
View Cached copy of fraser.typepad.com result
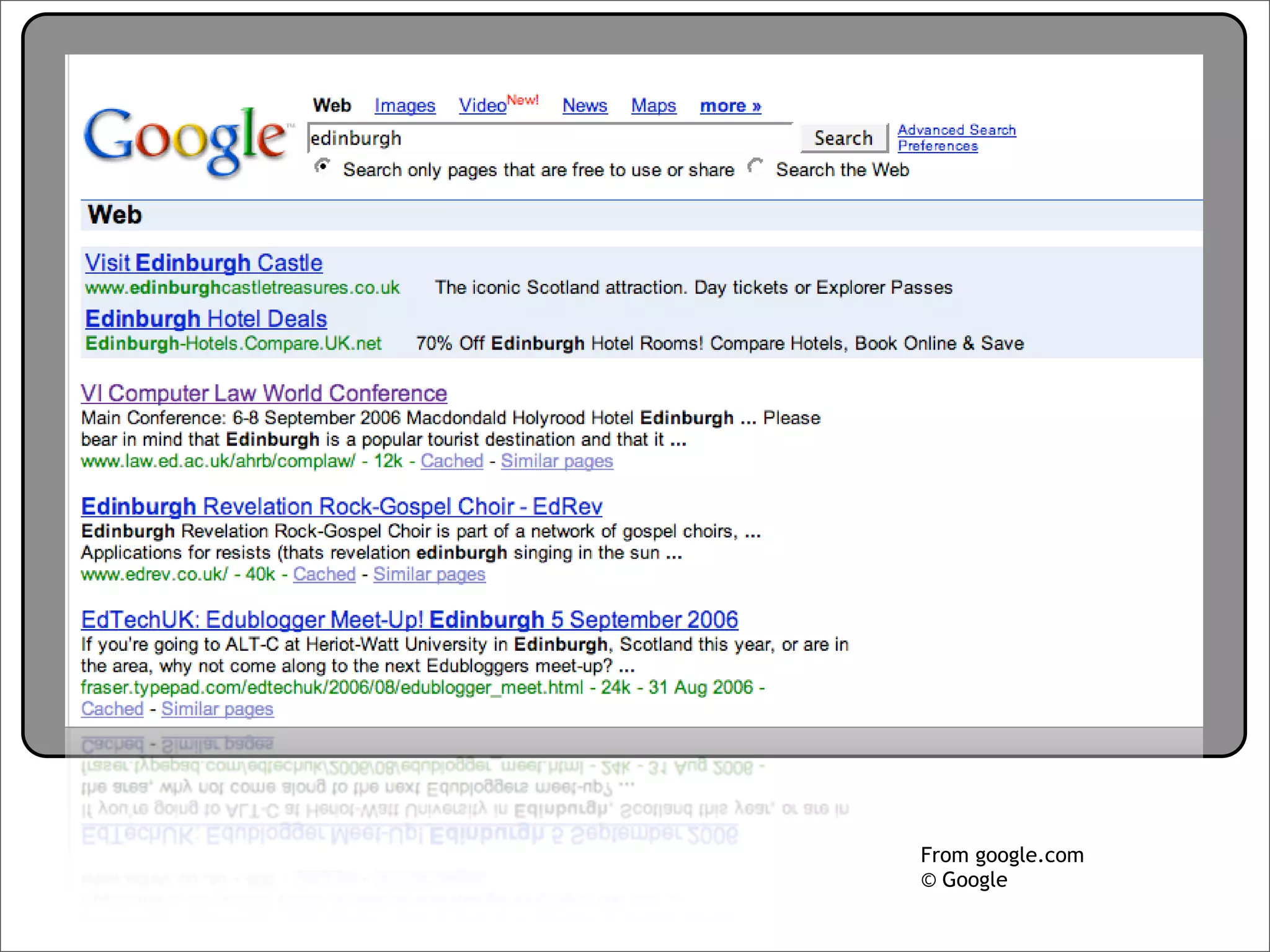tap(112, 709)
